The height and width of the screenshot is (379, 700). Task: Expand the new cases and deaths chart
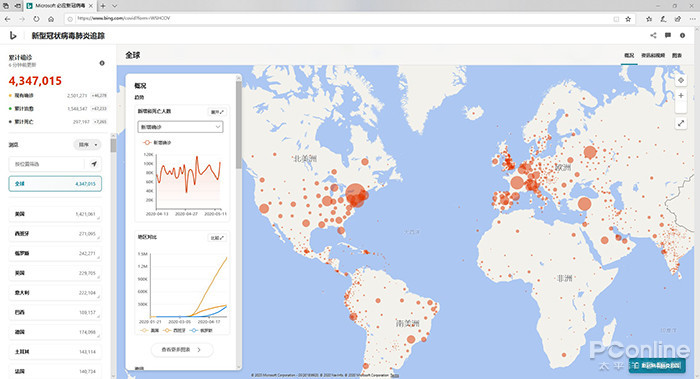(217, 112)
